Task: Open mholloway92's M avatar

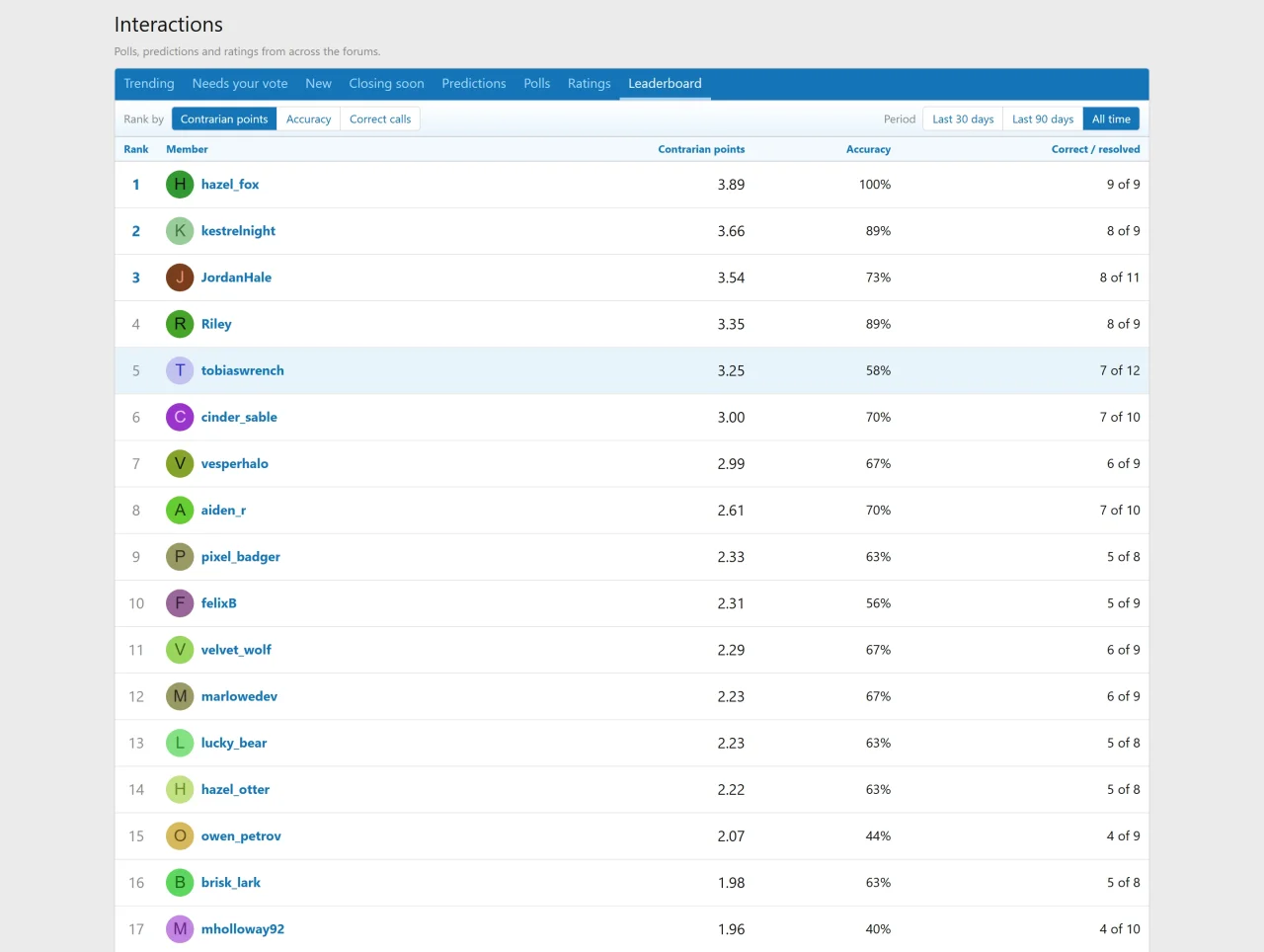Action: coord(180,928)
